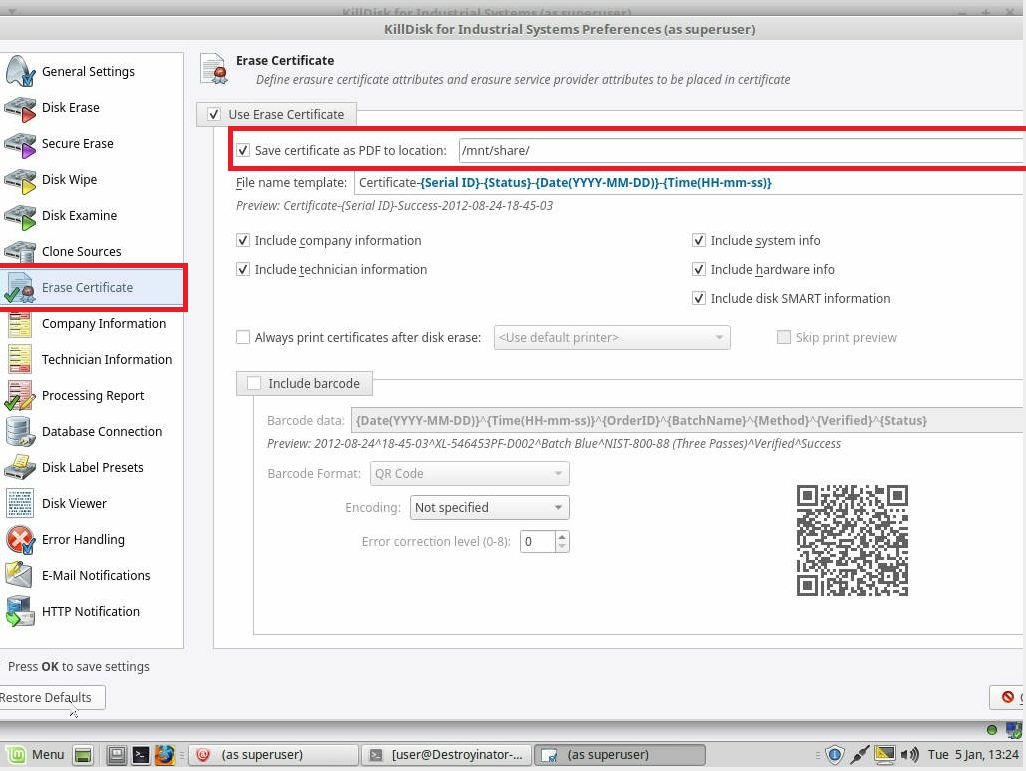The height and width of the screenshot is (771, 1026).
Task: Click the Barcode data field
Action: (x=688, y=420)
